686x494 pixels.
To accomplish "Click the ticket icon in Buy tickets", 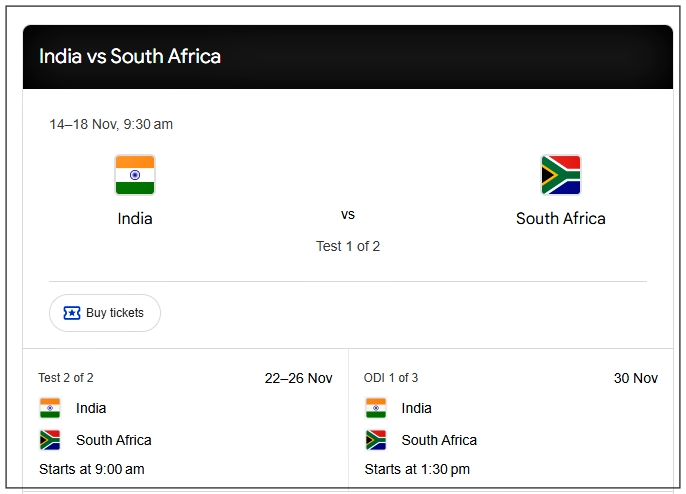I will click(72, 313).
